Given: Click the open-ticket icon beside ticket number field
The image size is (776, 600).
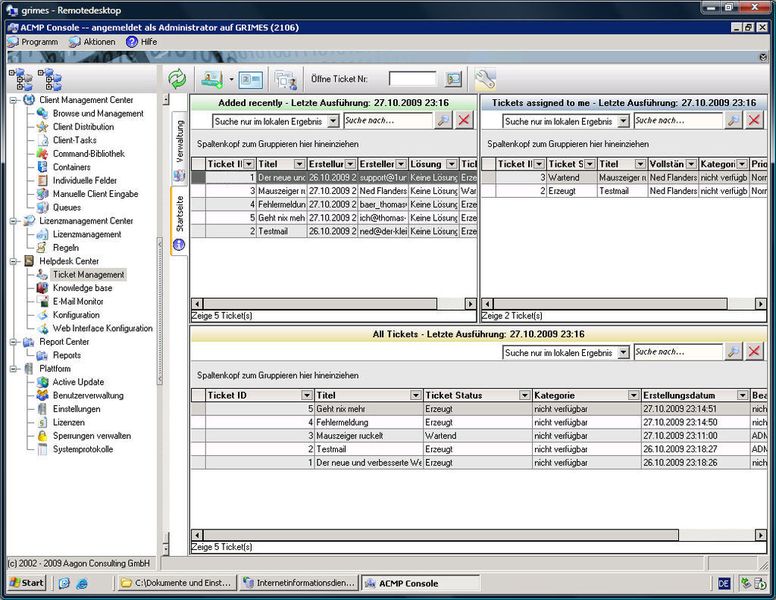Looking at the screenshot, I should tap(454, 79).
